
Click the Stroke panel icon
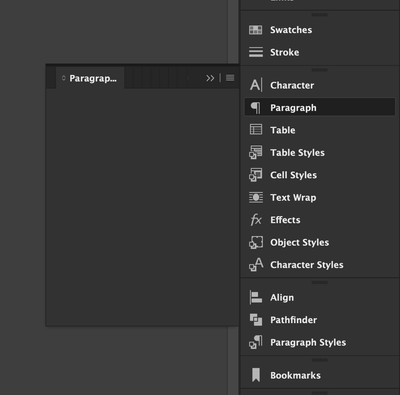pyautogui.click(x=256, y=52)
